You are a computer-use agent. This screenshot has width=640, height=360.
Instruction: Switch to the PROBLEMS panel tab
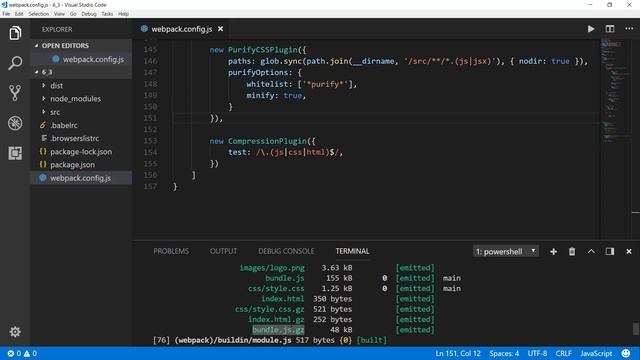click(x=171, y=251)
